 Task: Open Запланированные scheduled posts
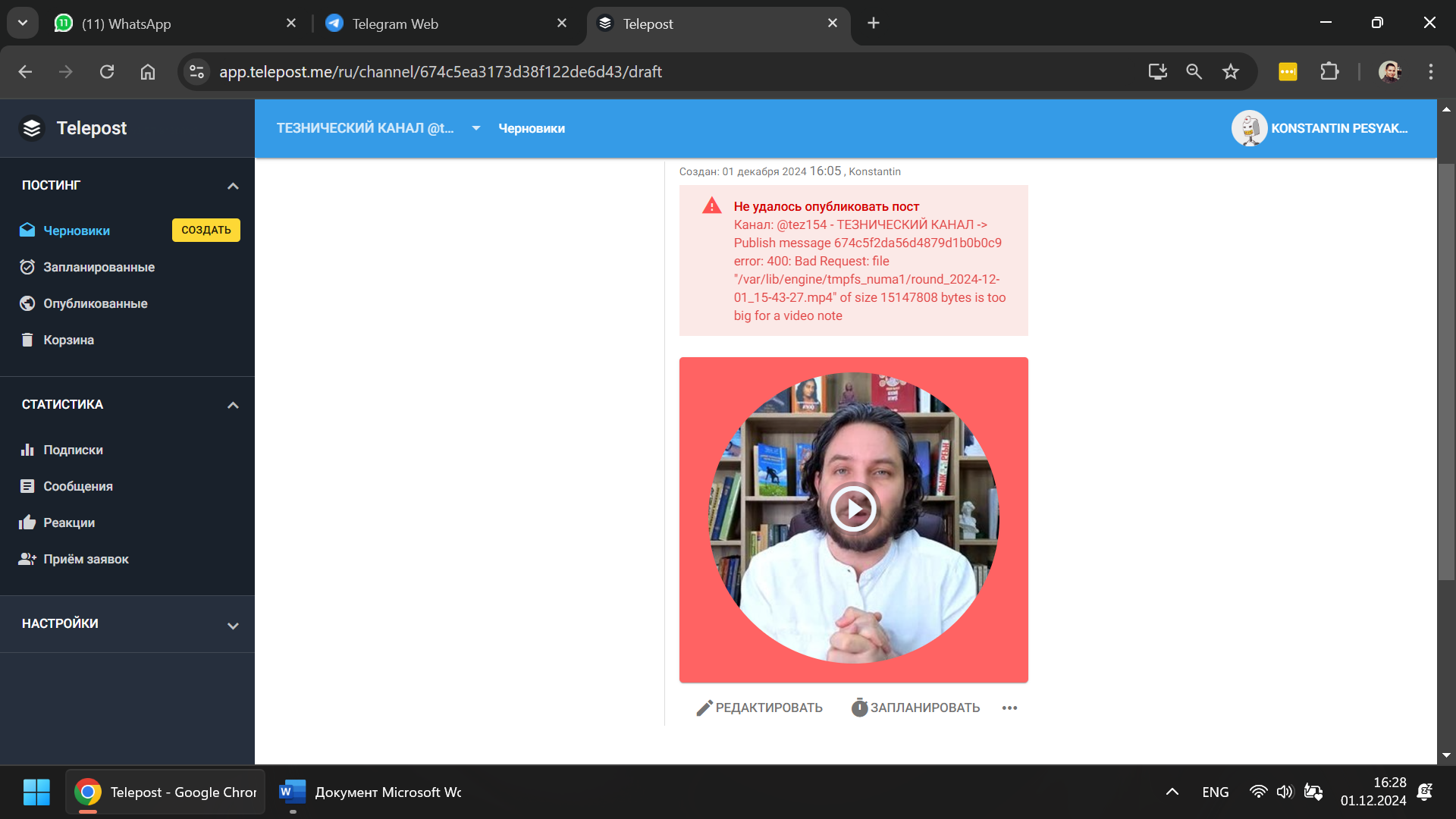99,267
